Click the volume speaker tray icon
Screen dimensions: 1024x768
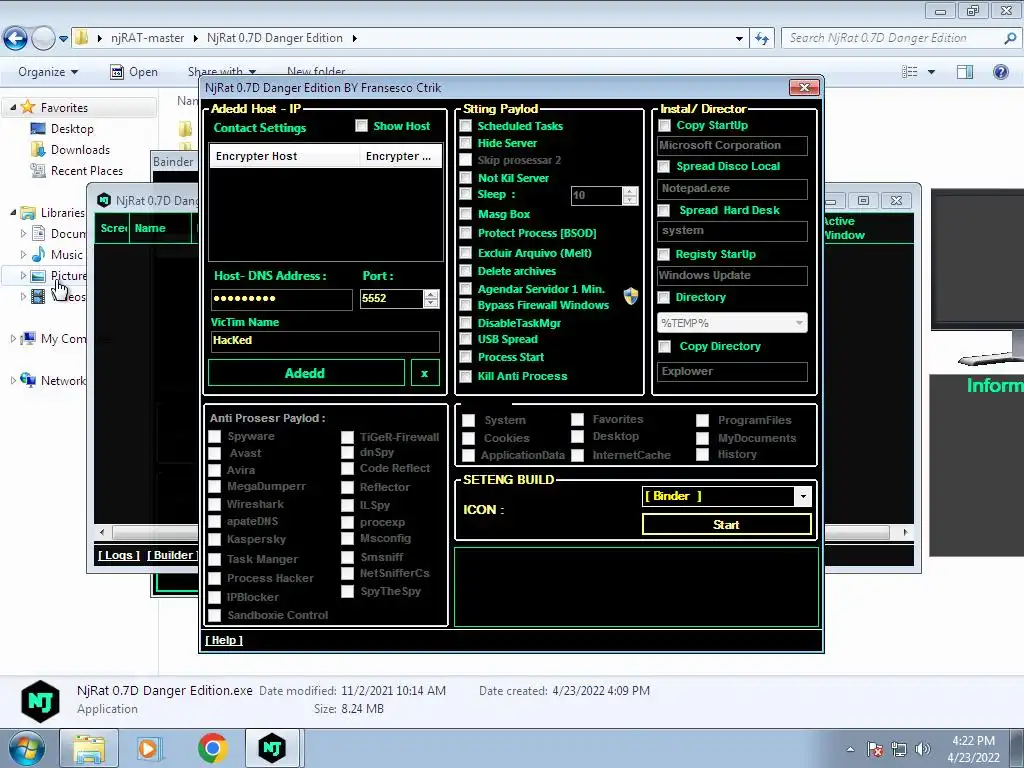point(923,749)
